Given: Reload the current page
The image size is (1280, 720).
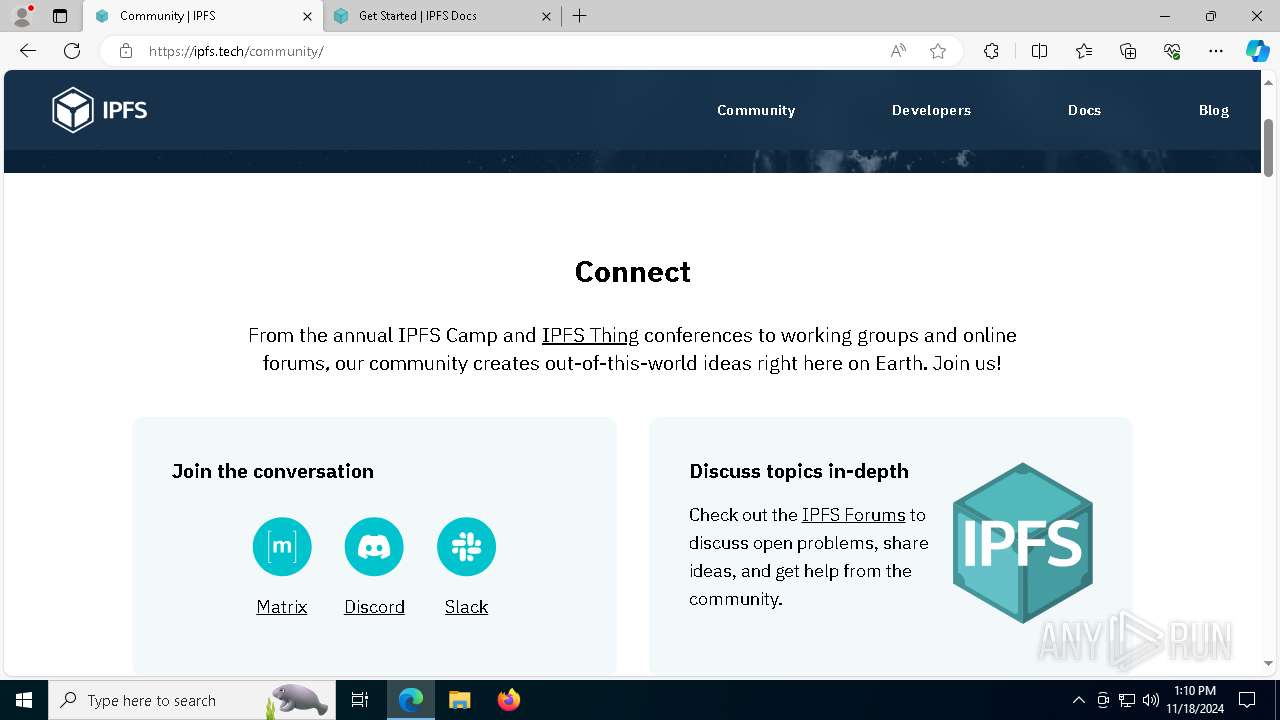Looking at the screenshot, I should 72,51.
